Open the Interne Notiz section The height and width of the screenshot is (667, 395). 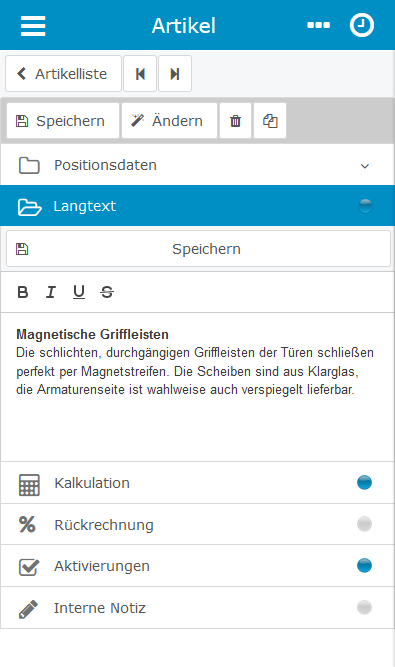click(x=197, y=607)
